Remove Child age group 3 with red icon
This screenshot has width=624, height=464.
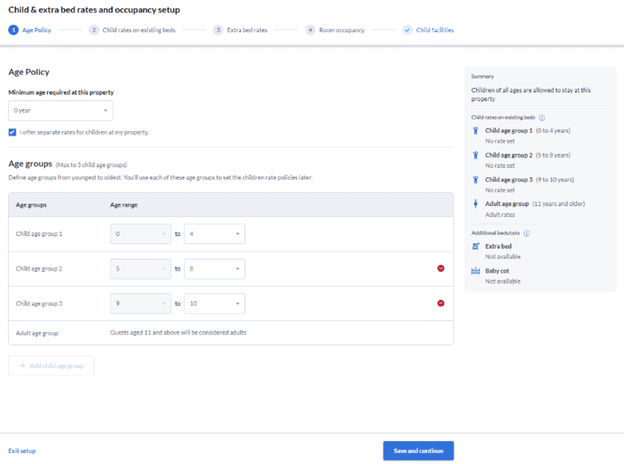click(441, 303)
